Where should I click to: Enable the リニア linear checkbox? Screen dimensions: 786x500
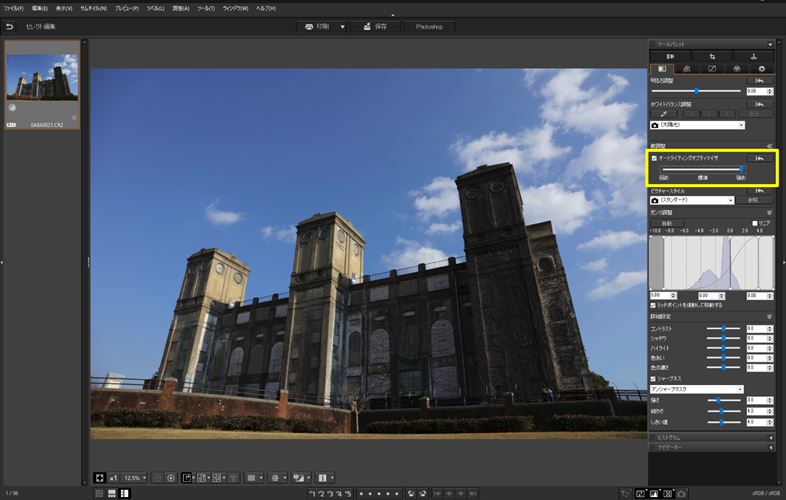tap(755, 223)
